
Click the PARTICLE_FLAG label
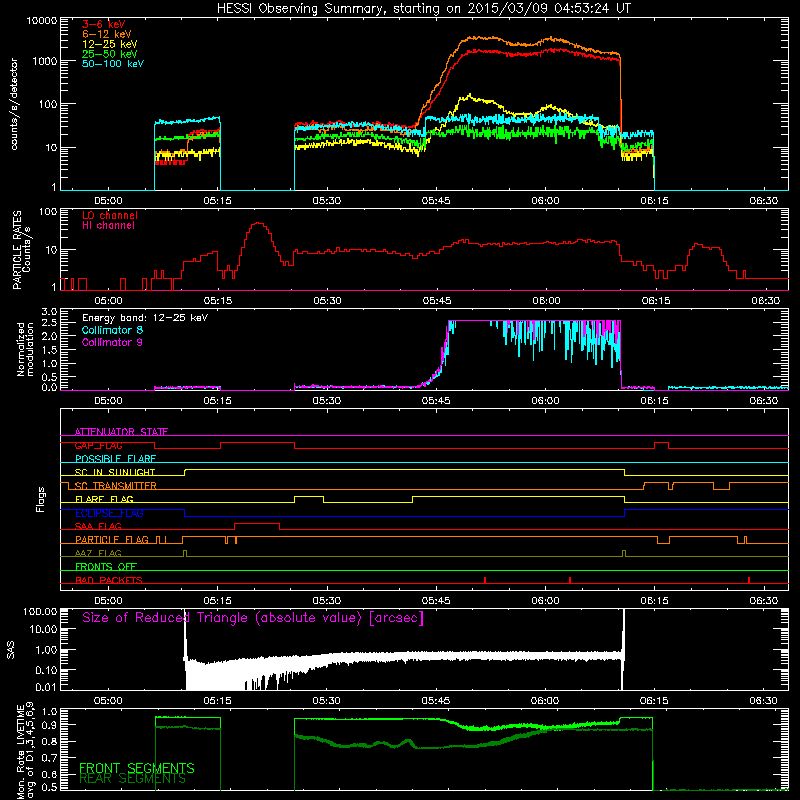[x=112, y=539]
